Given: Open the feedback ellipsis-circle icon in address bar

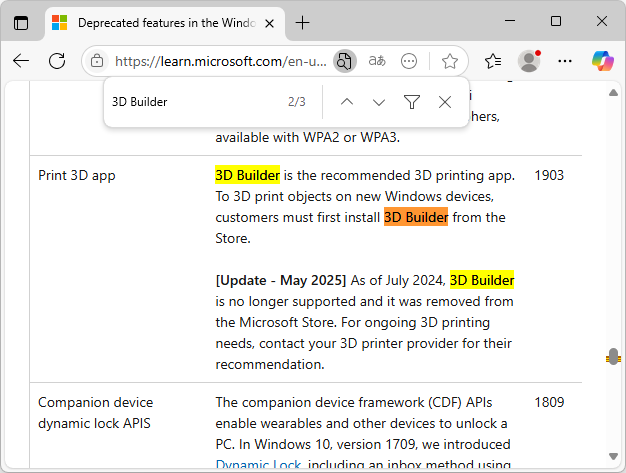Looking at the screenshot, I should pos(409,61).
